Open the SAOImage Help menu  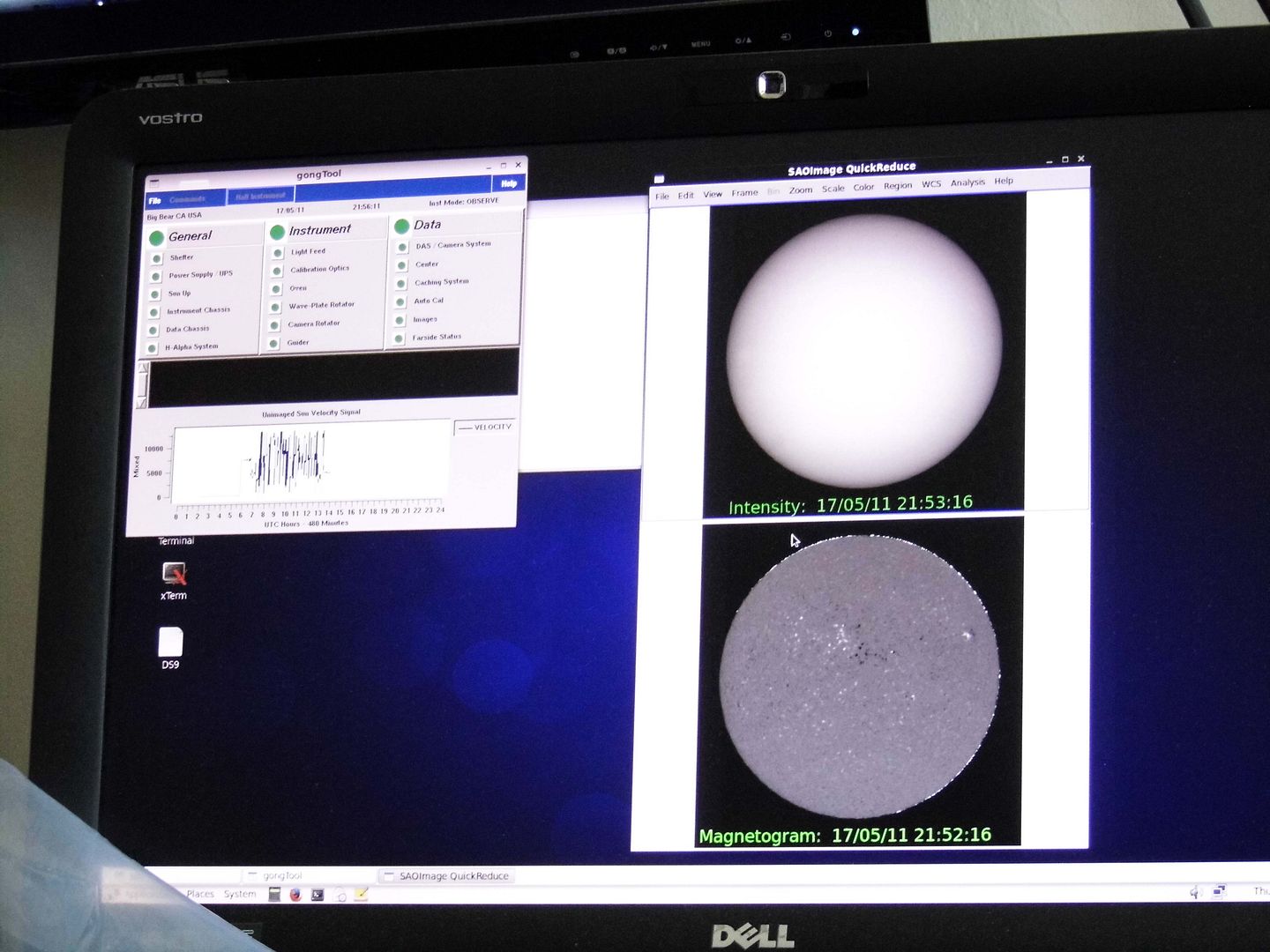coord(1004,181)
